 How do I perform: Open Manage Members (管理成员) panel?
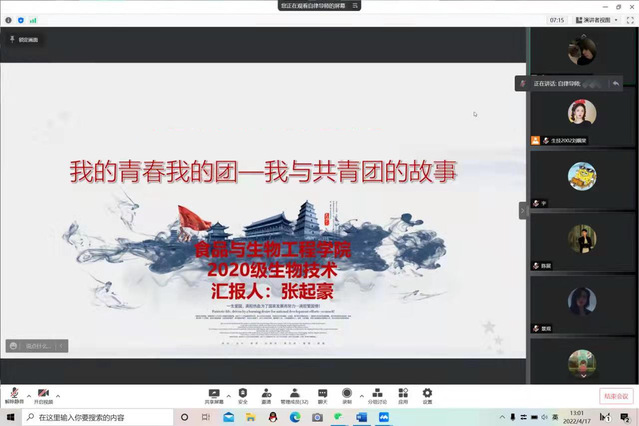(x=294, y=394)
